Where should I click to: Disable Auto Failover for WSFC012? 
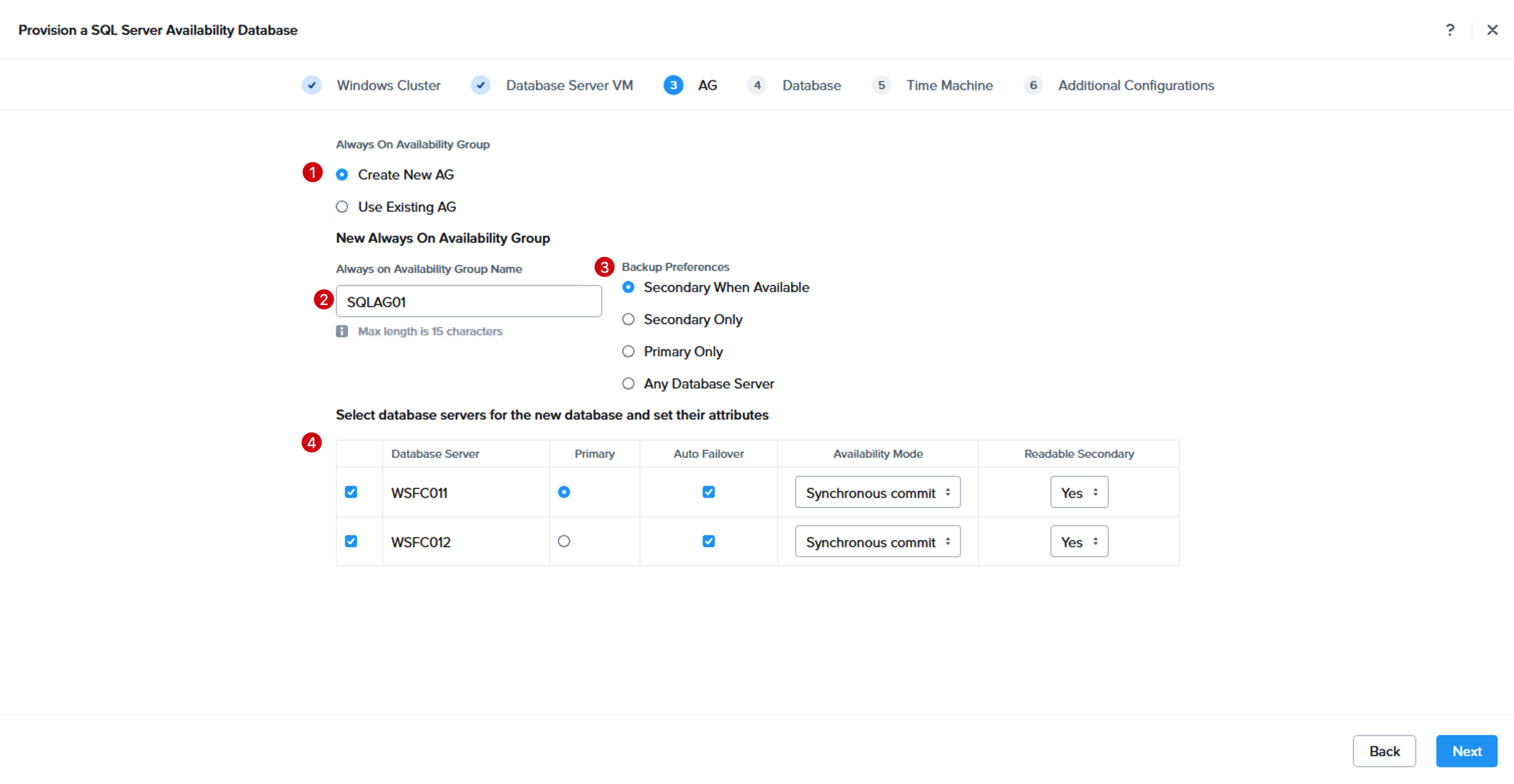coord(709,541)
